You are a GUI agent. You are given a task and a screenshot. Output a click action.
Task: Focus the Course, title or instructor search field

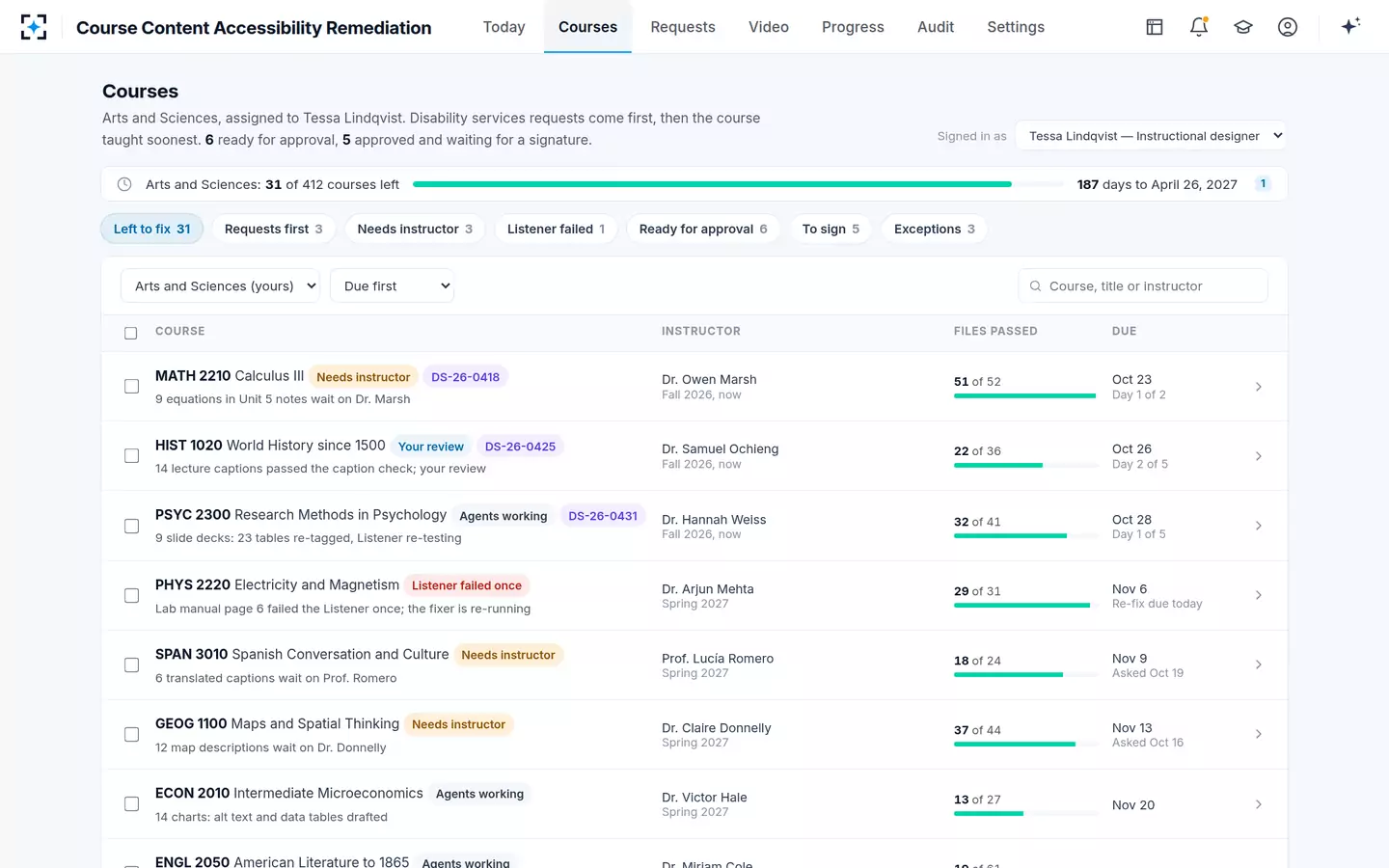click(x=1143, y=286)
